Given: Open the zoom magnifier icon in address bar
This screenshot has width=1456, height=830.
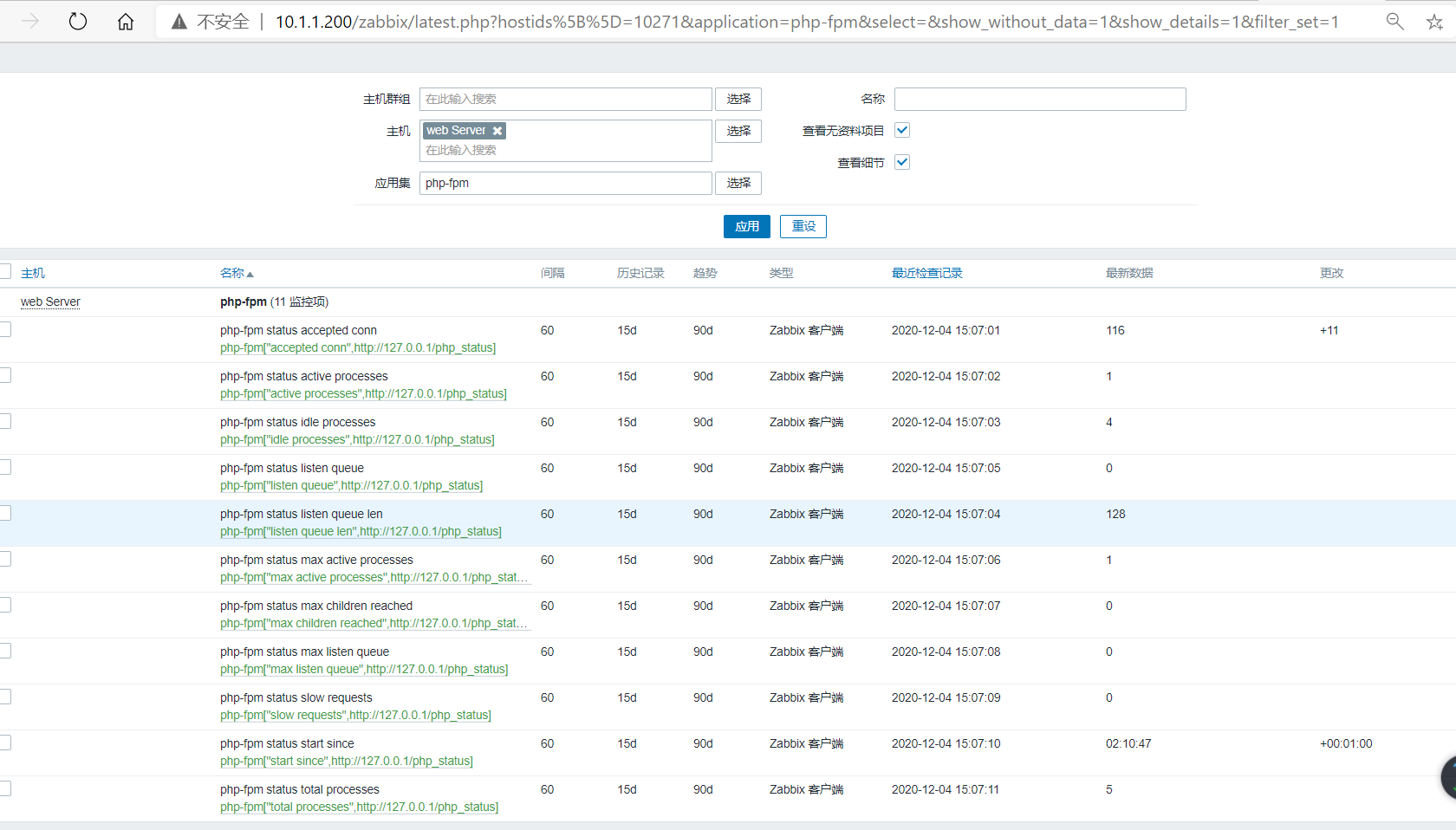Looking at the screenshot, I should (1394, 22).
